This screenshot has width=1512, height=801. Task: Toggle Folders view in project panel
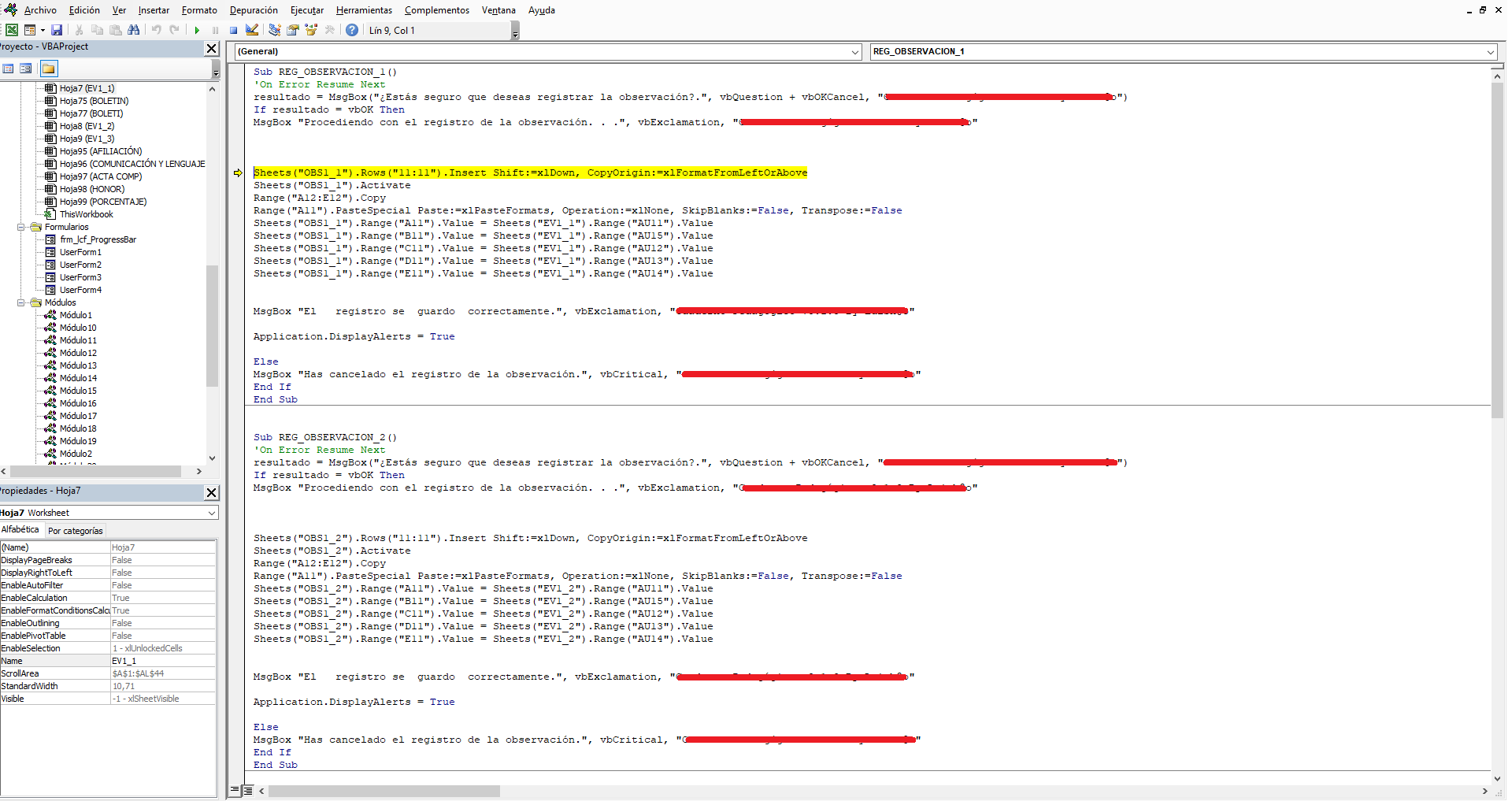[49, 69]
